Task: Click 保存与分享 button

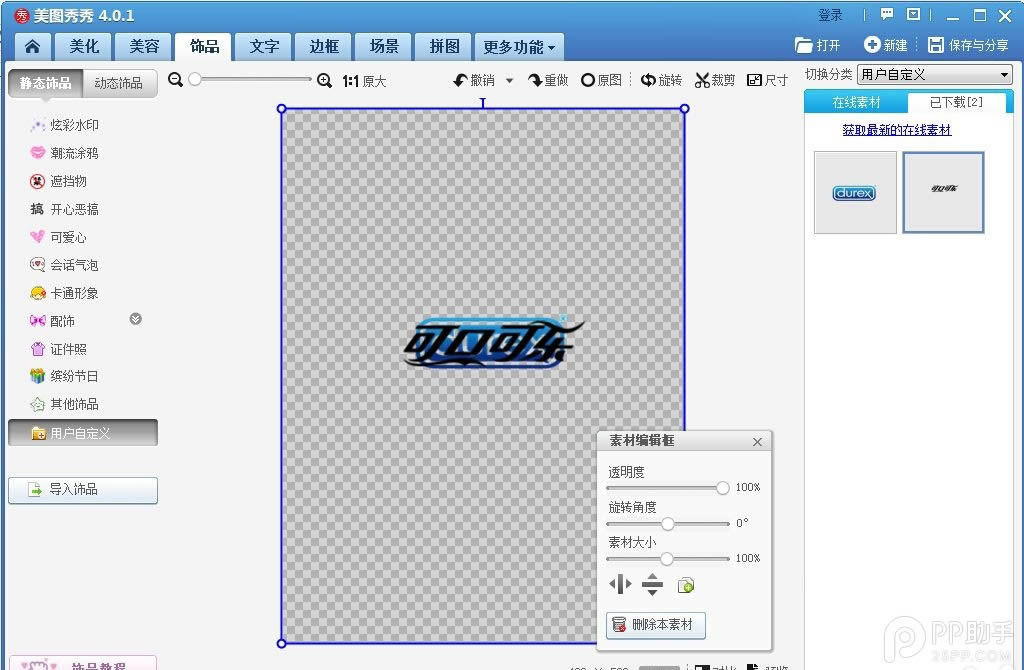Action: 968,45
